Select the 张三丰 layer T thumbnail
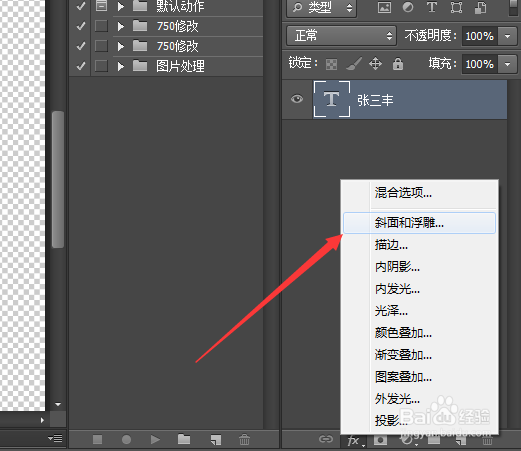521x451 pixels. 332,99
